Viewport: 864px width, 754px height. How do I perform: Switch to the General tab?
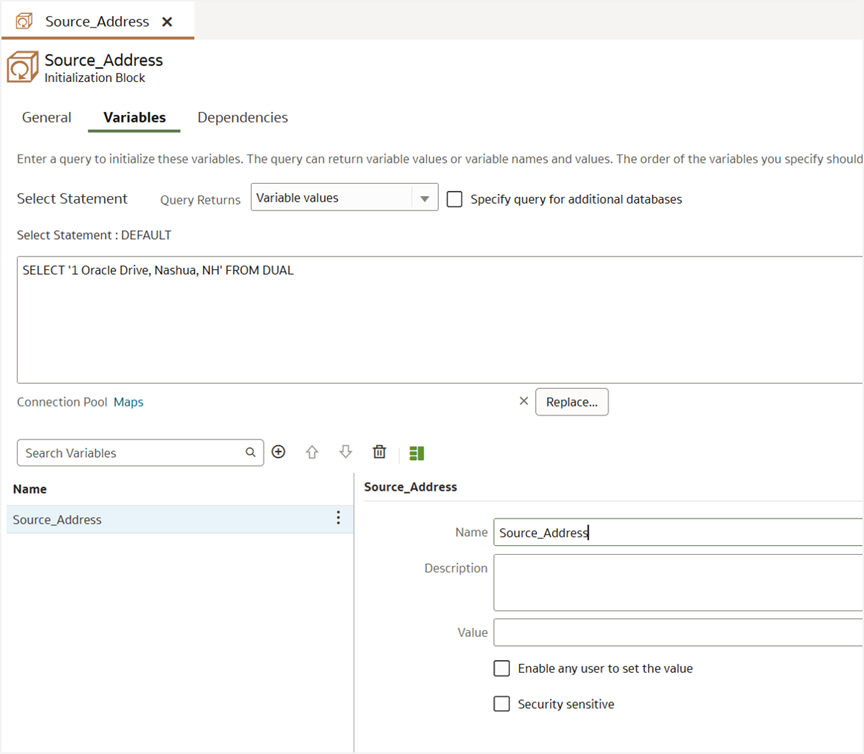(46, 117)
